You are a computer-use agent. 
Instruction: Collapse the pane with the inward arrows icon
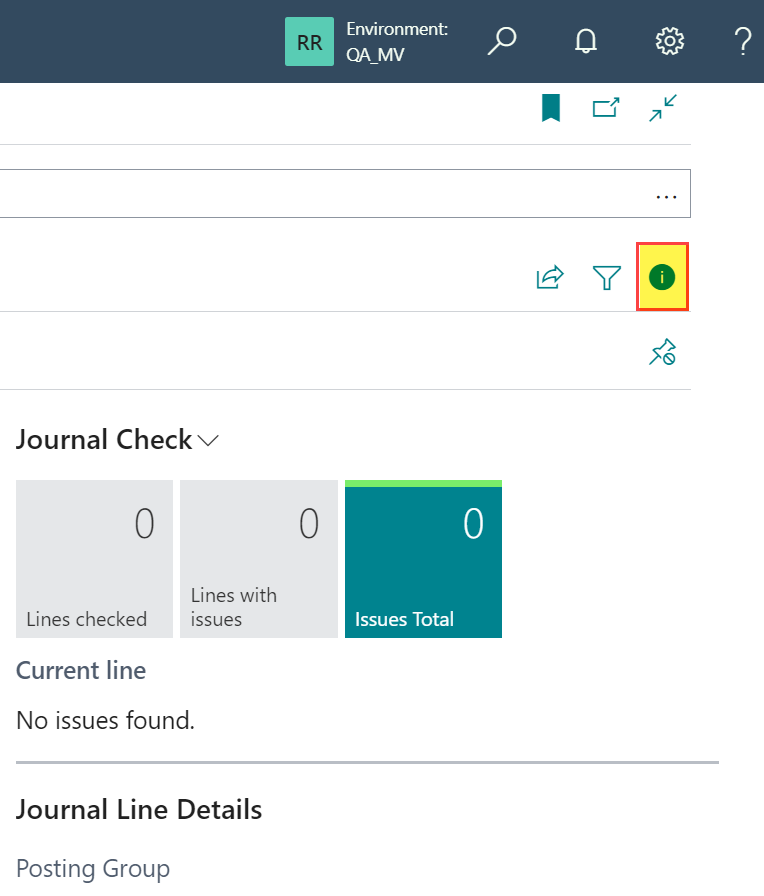pyautogui.click(x=662, y=107)
